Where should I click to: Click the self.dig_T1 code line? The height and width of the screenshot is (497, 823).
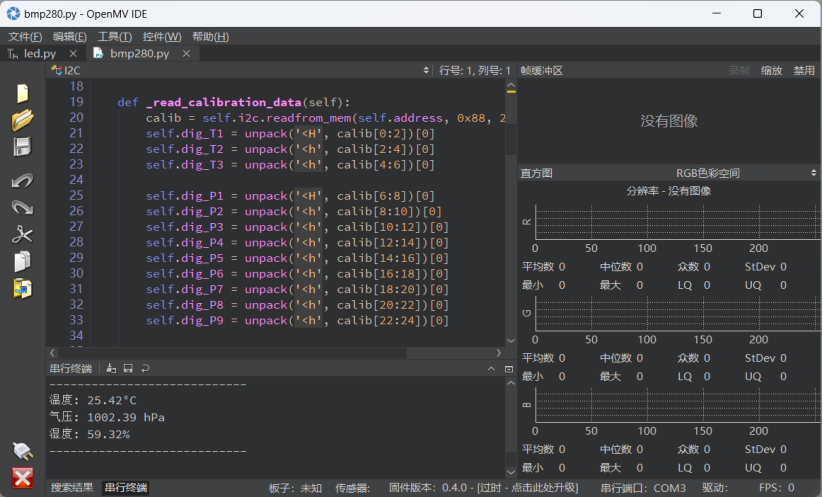[x=290, y=133]
